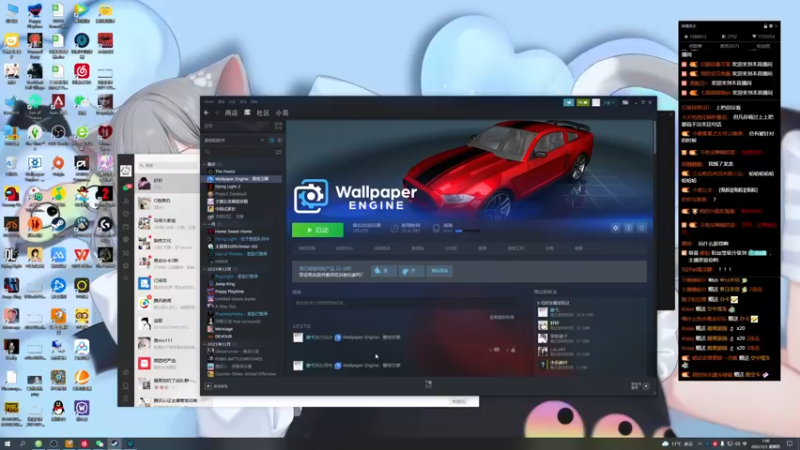Open taskbar search magnifier icon
The height and width of the screenshot is (450, 800).
point(22,444)
